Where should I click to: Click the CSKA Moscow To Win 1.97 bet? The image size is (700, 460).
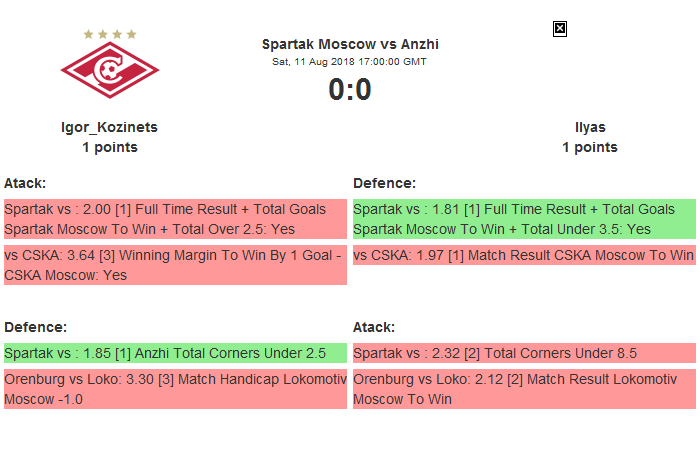(524, 255)
